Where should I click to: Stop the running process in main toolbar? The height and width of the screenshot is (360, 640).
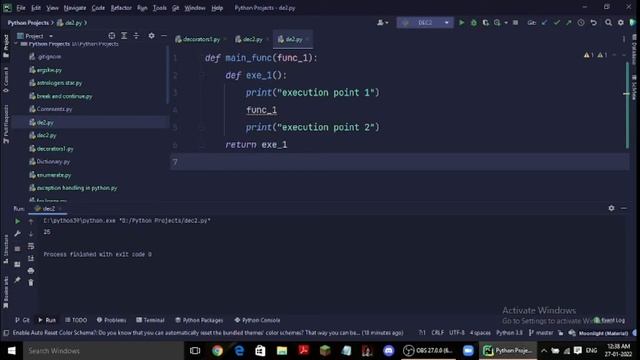tap(516, 23)
